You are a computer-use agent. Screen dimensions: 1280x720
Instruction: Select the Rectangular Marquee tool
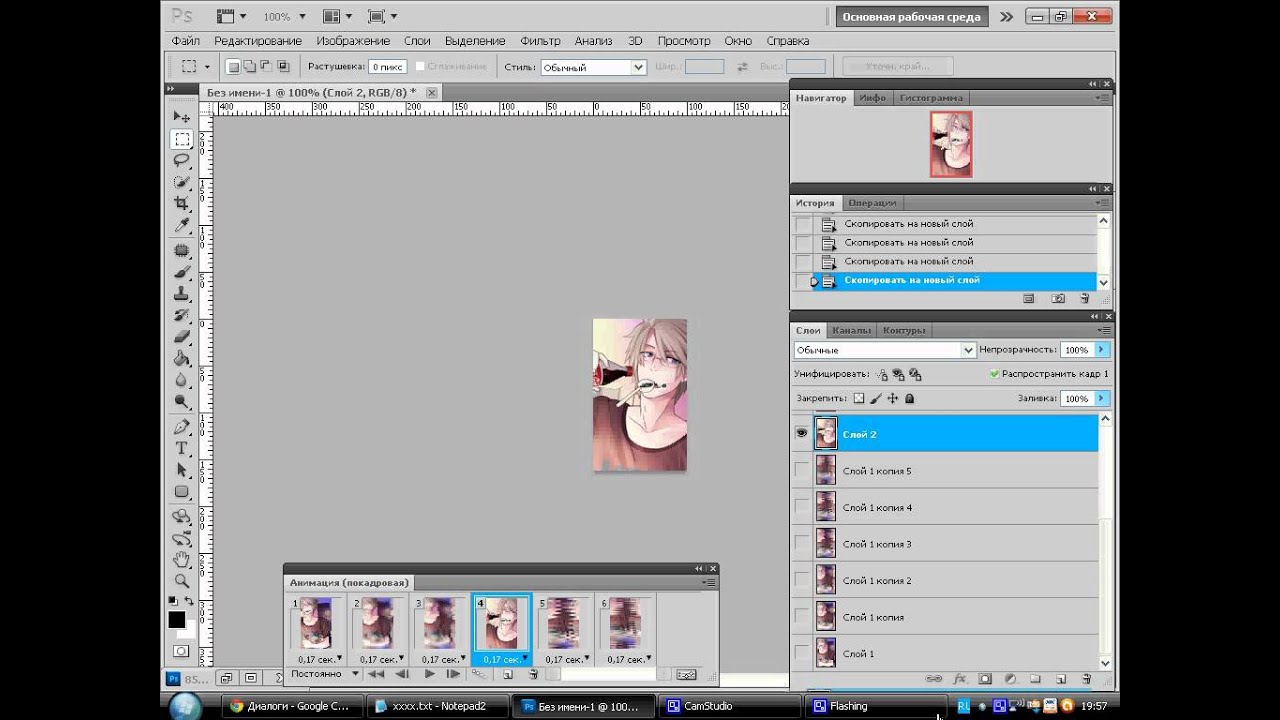point(182,139)
